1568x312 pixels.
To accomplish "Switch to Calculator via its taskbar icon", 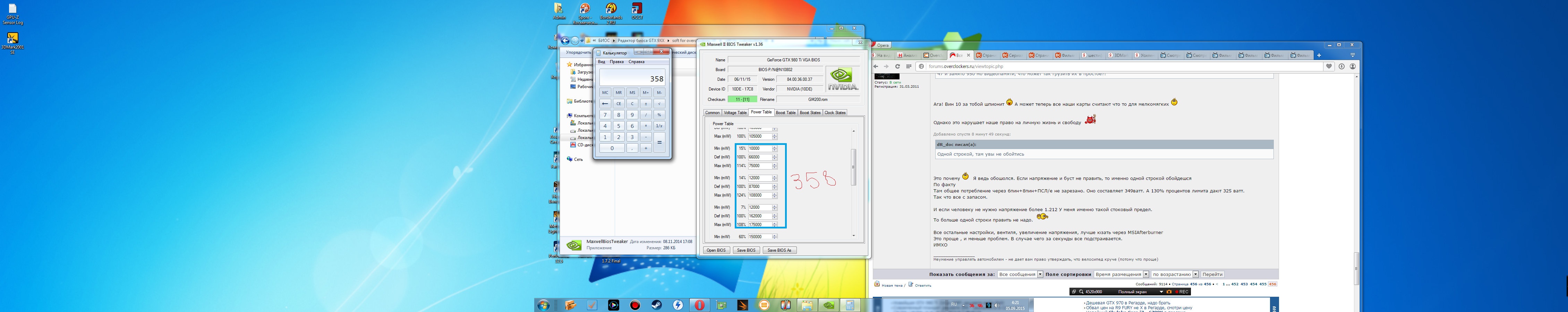I will point(850,305).
